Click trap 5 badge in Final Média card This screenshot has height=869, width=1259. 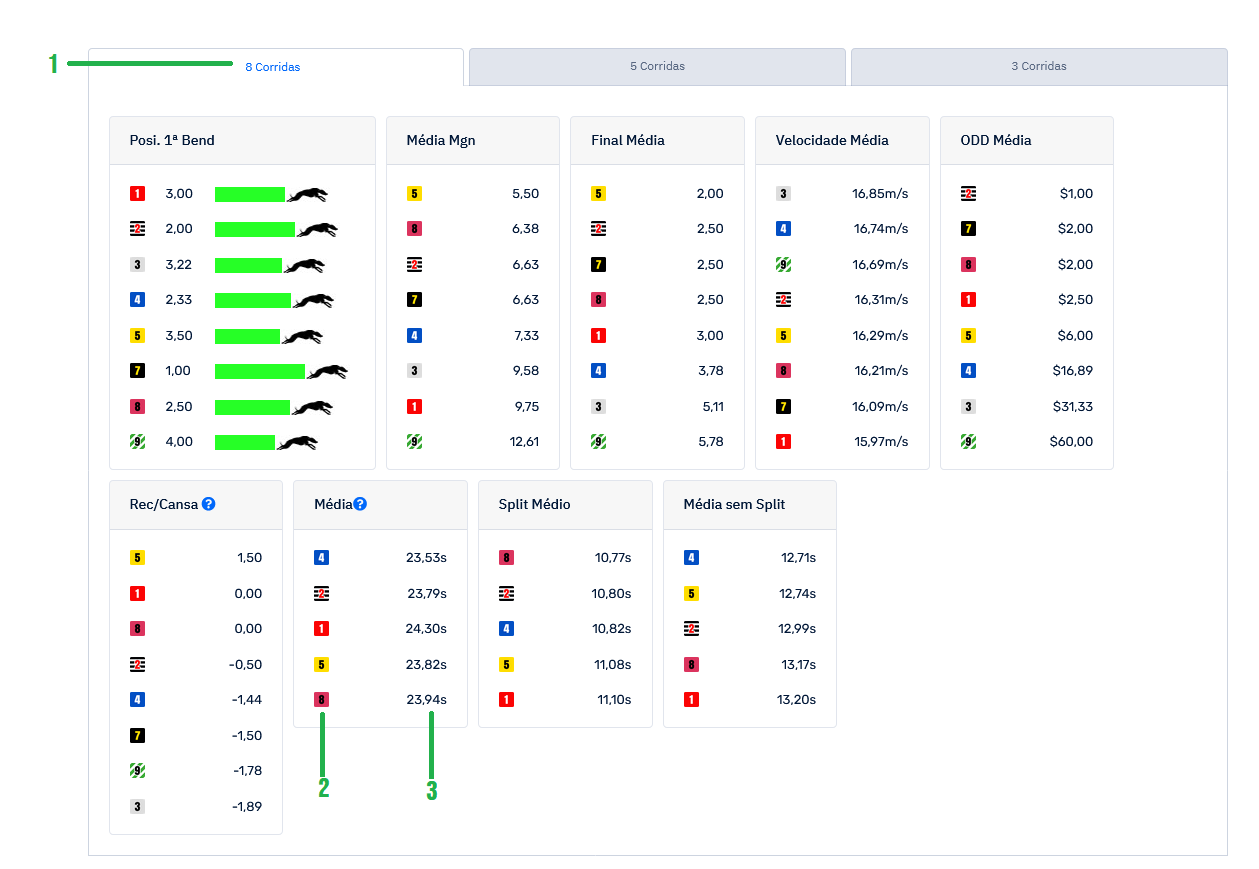pyautogui.click(x=598, y=194)
